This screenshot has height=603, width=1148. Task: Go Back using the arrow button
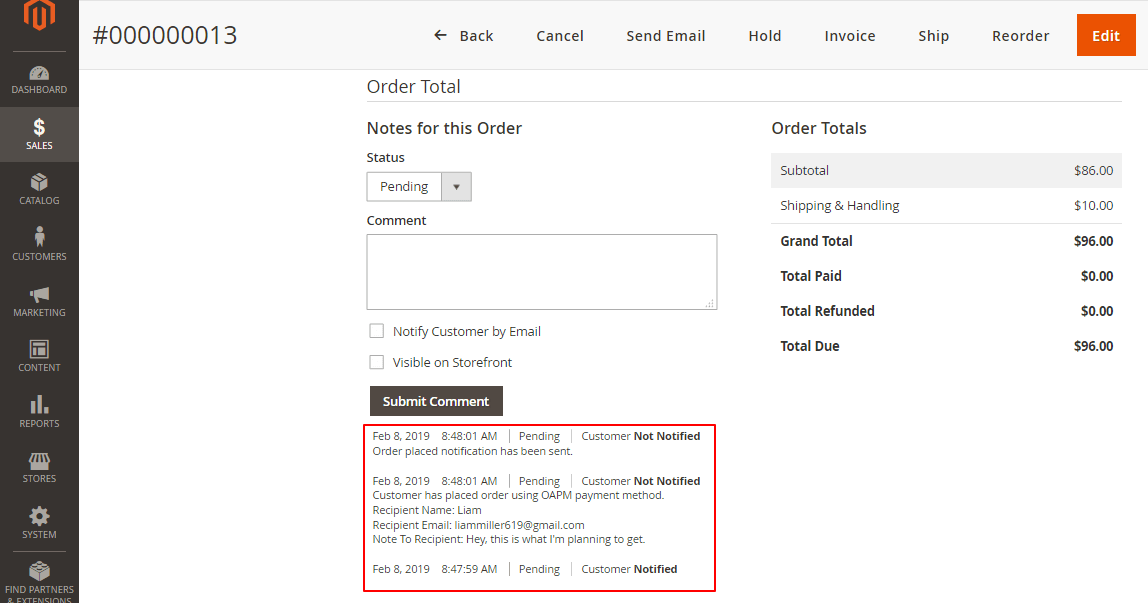[464, 35]
